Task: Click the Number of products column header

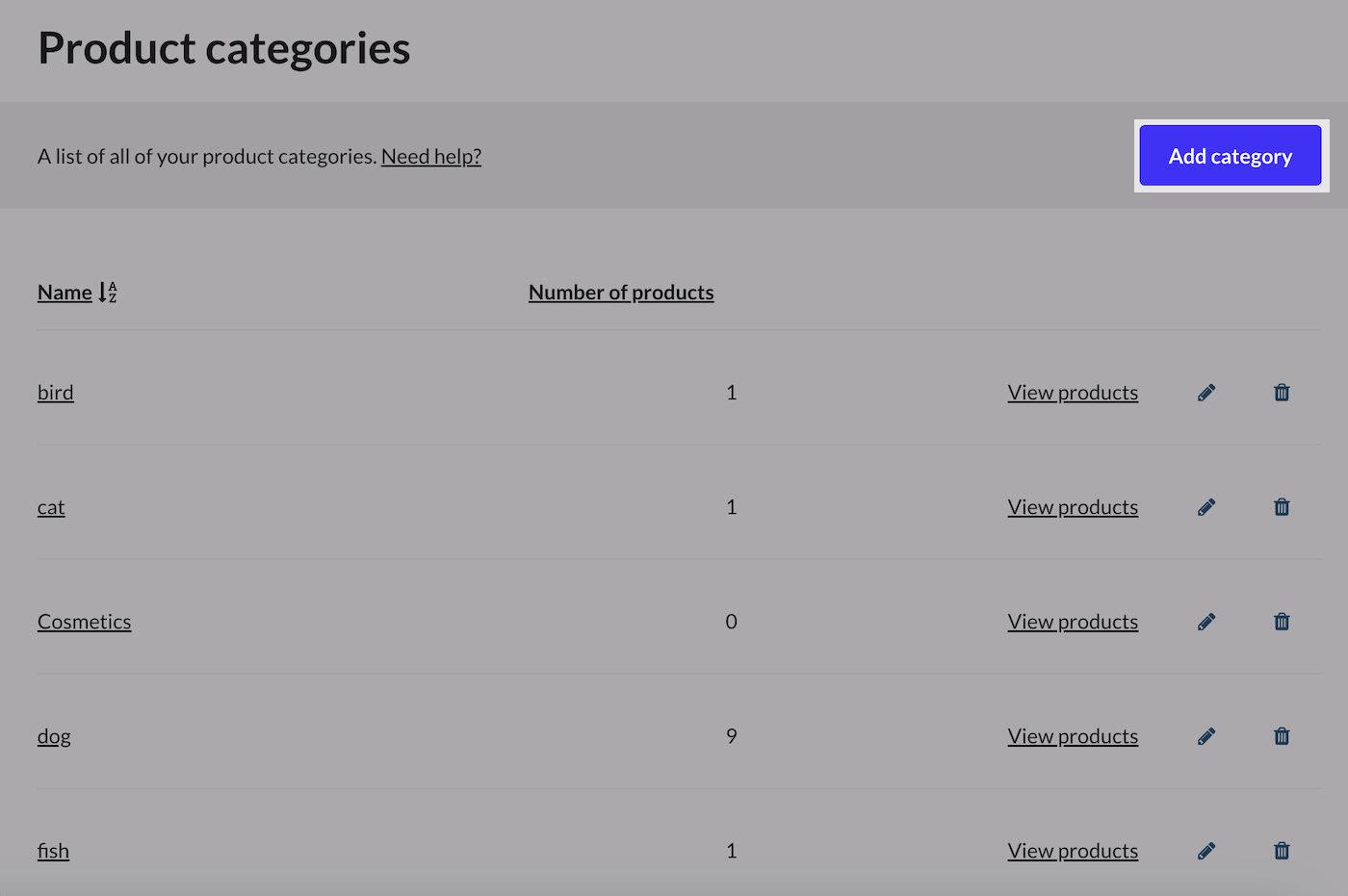Action: tap(621, 292)
